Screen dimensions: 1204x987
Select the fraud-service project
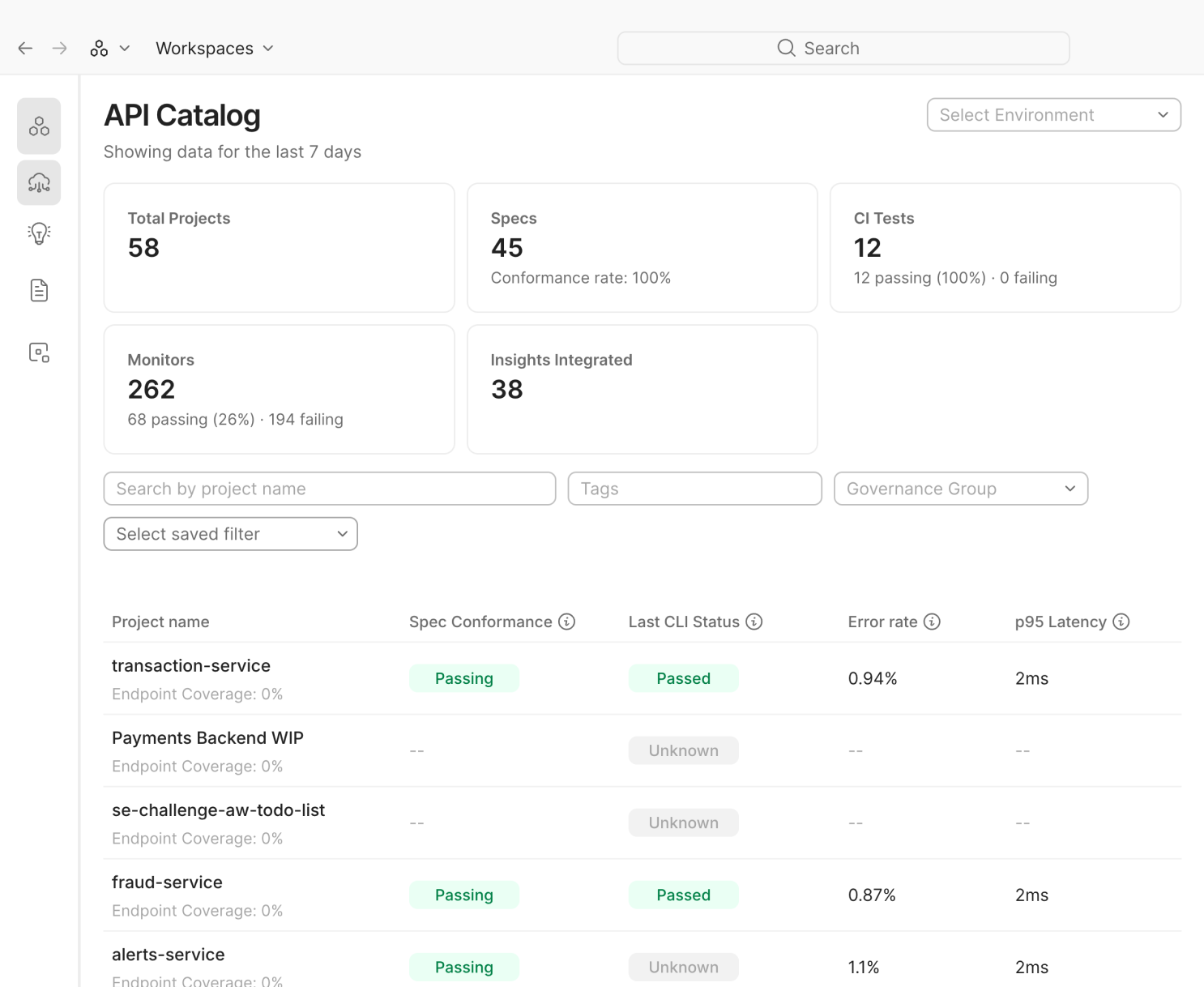point(167,882)
